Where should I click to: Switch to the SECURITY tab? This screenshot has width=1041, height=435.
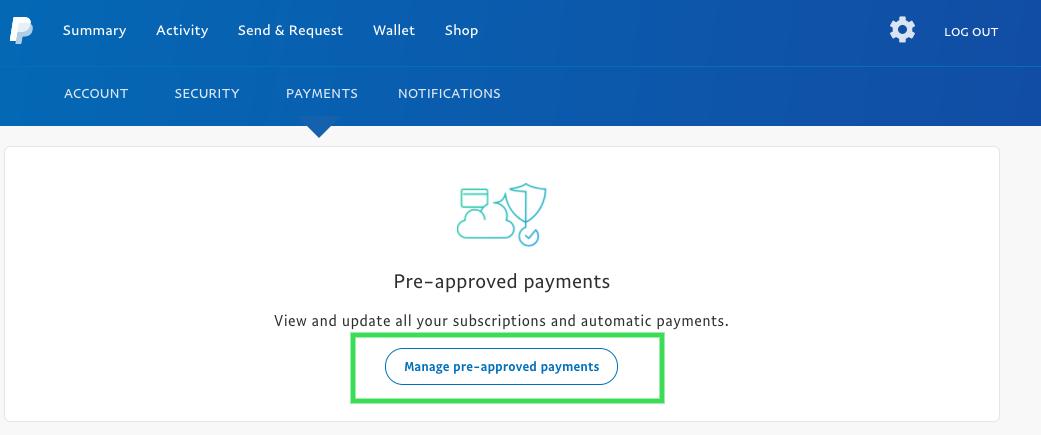point(207,94)
